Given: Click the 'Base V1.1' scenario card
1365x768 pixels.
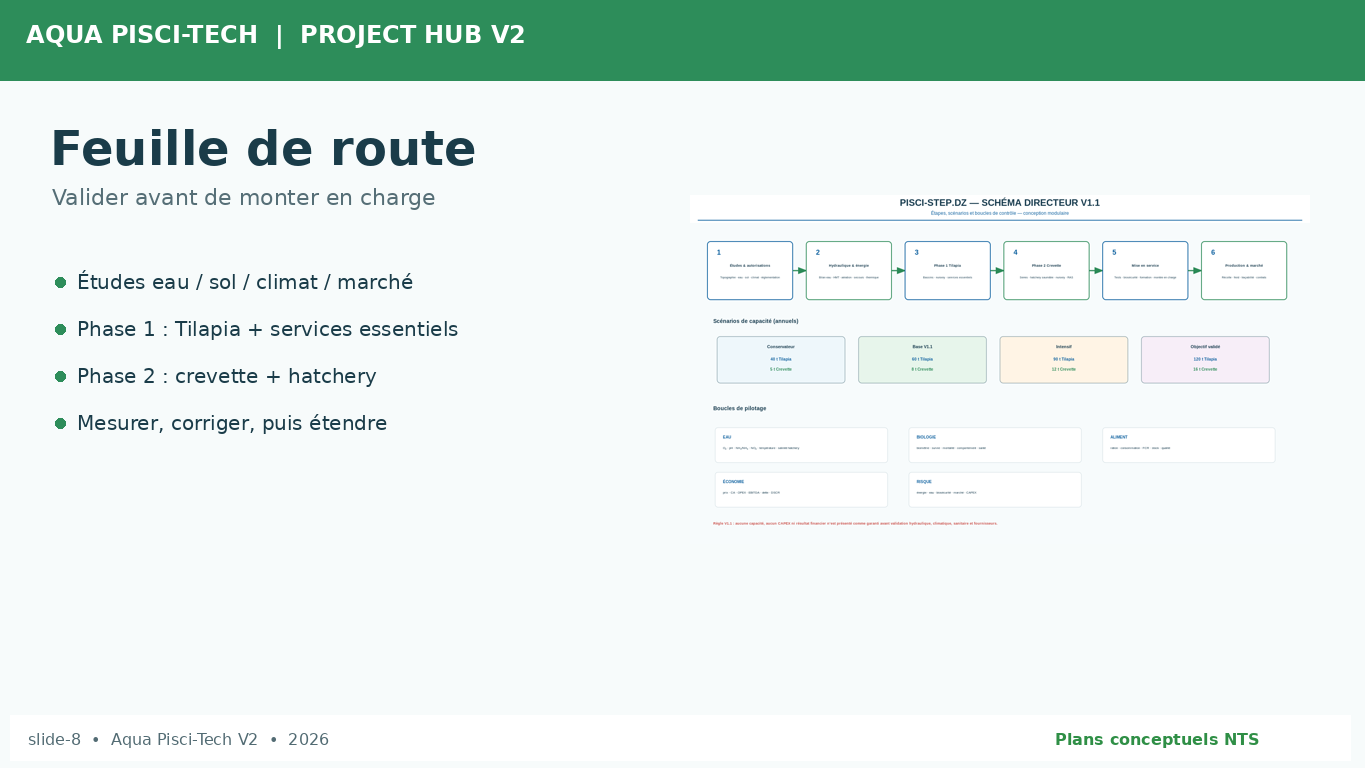Looking at the screenshot, I should coord(922,360).
